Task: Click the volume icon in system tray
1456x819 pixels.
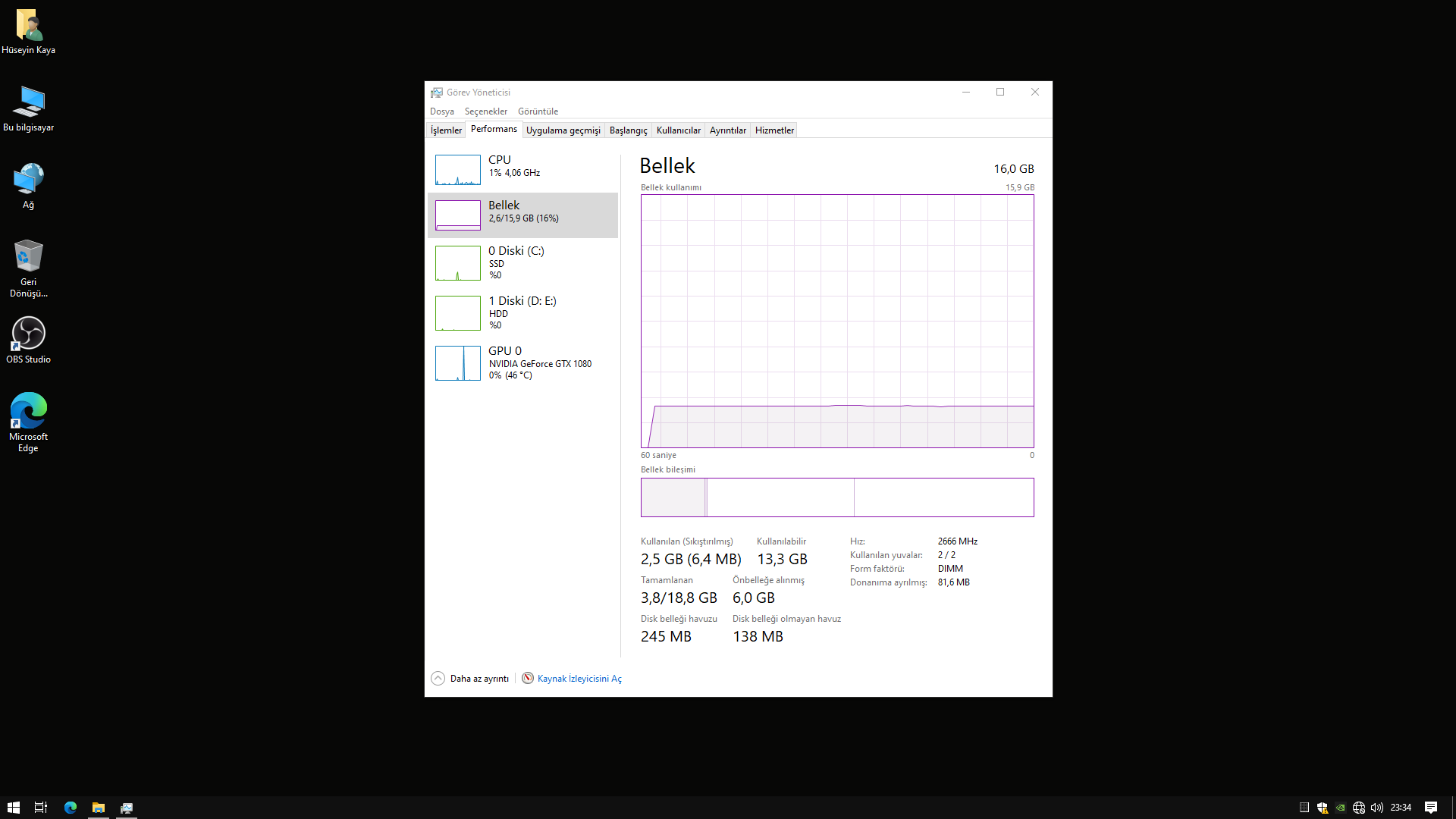Action: pos(1376,808)
